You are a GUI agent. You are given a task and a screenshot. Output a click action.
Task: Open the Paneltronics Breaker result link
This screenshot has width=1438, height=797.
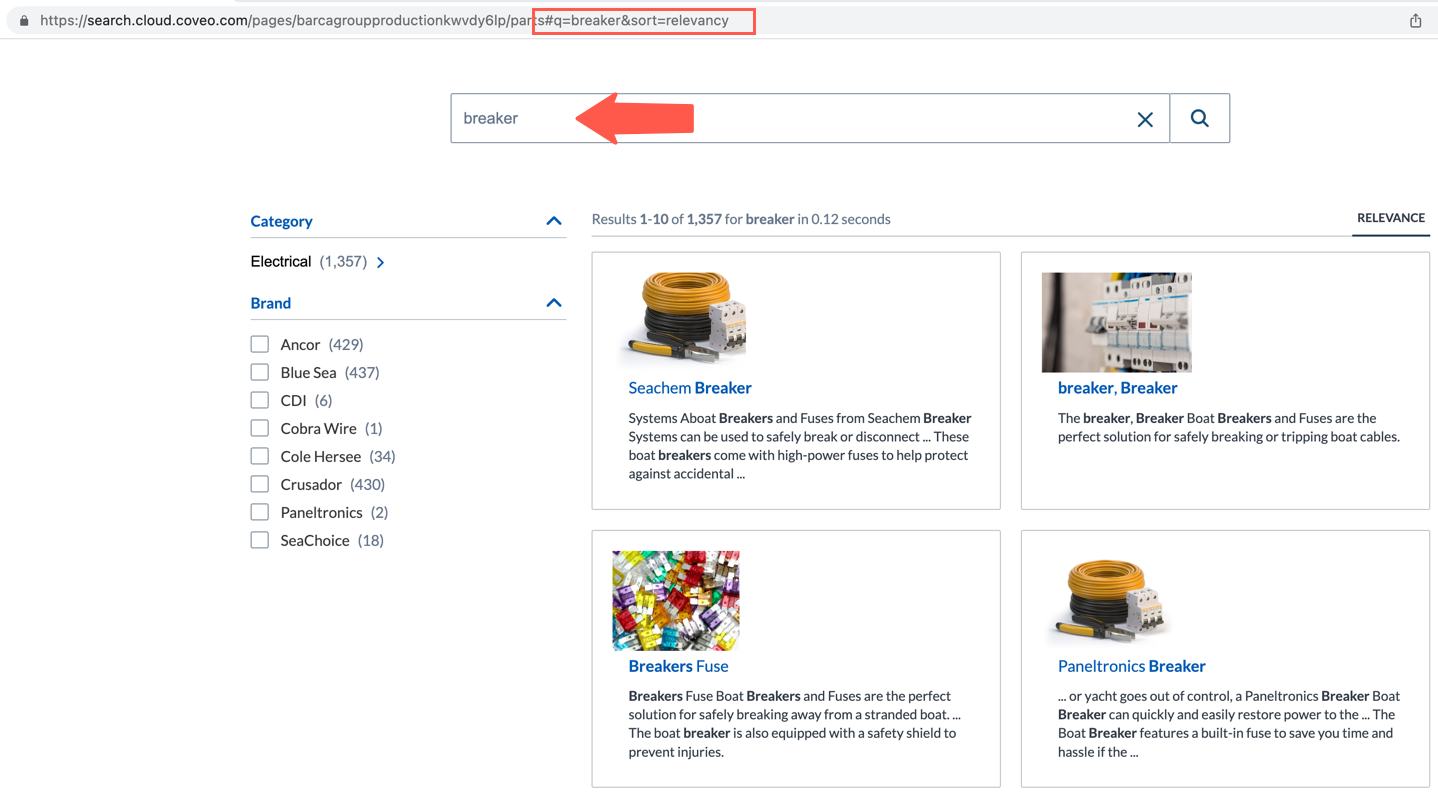[1131, 666]
